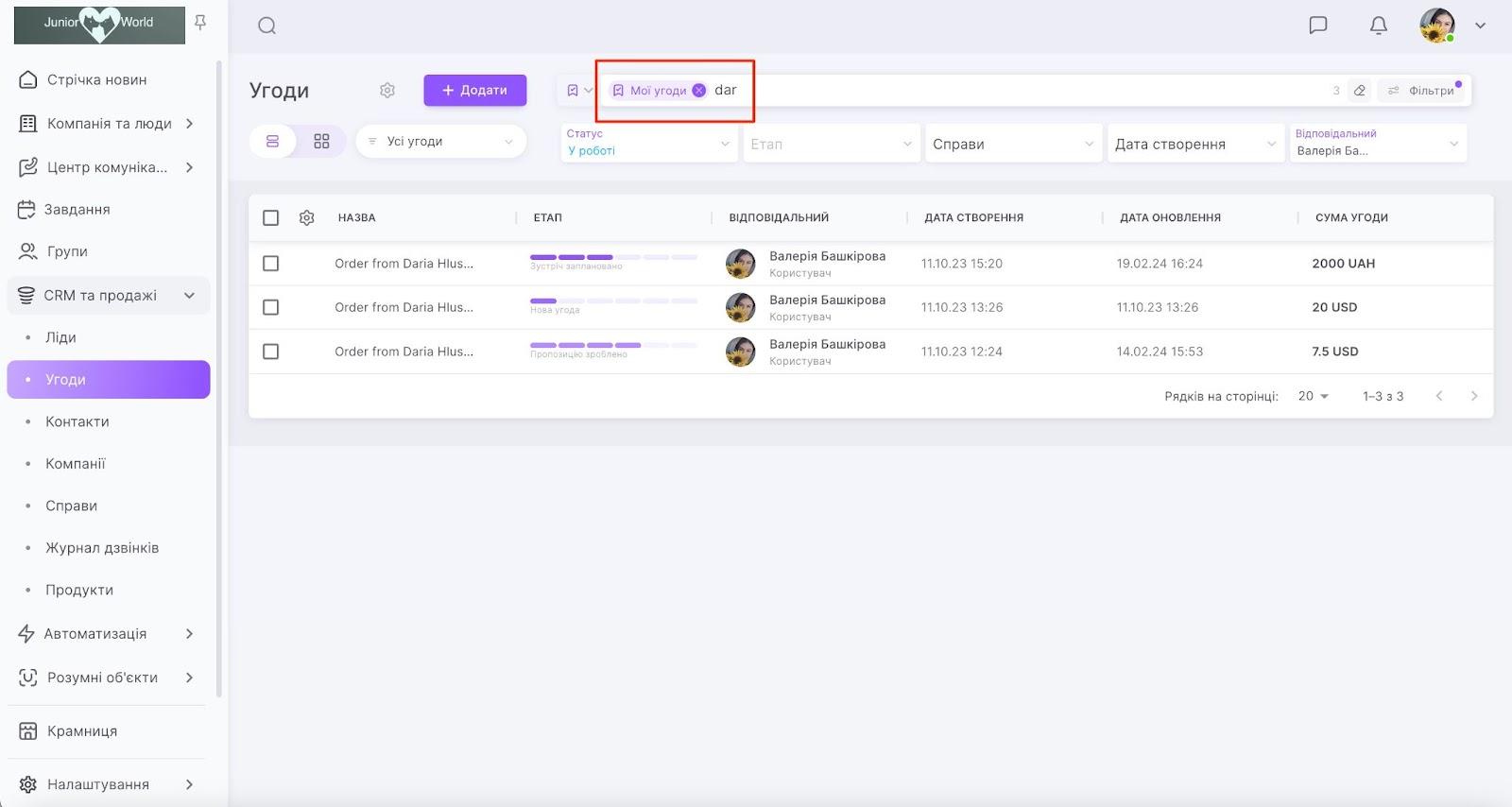Expand the Усі угоди dropdown
The width and height of the screenshot is (1512, 807).
pos(440,142)
